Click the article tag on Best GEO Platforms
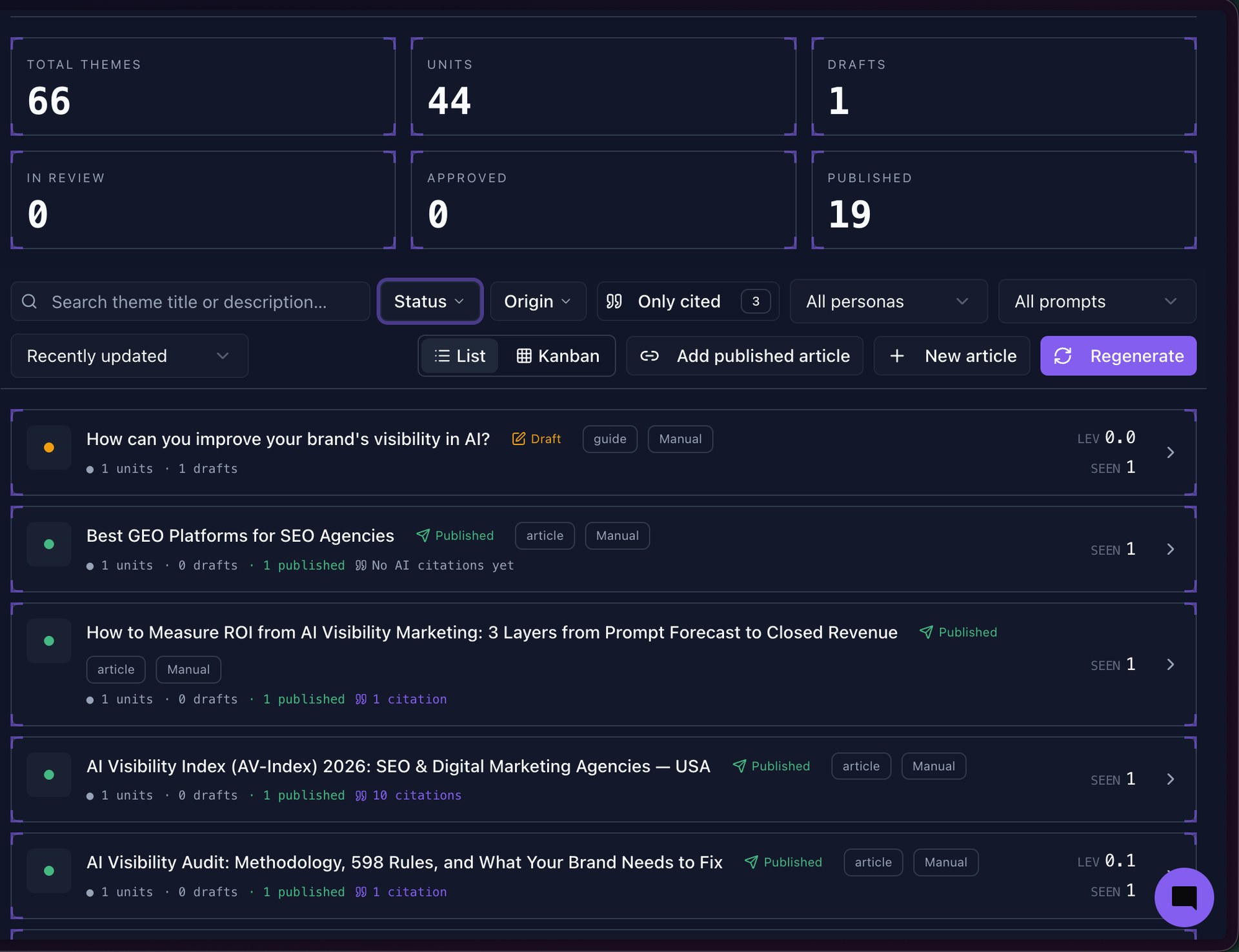This screenshot has height=952, width=1239. pos(545,536)
